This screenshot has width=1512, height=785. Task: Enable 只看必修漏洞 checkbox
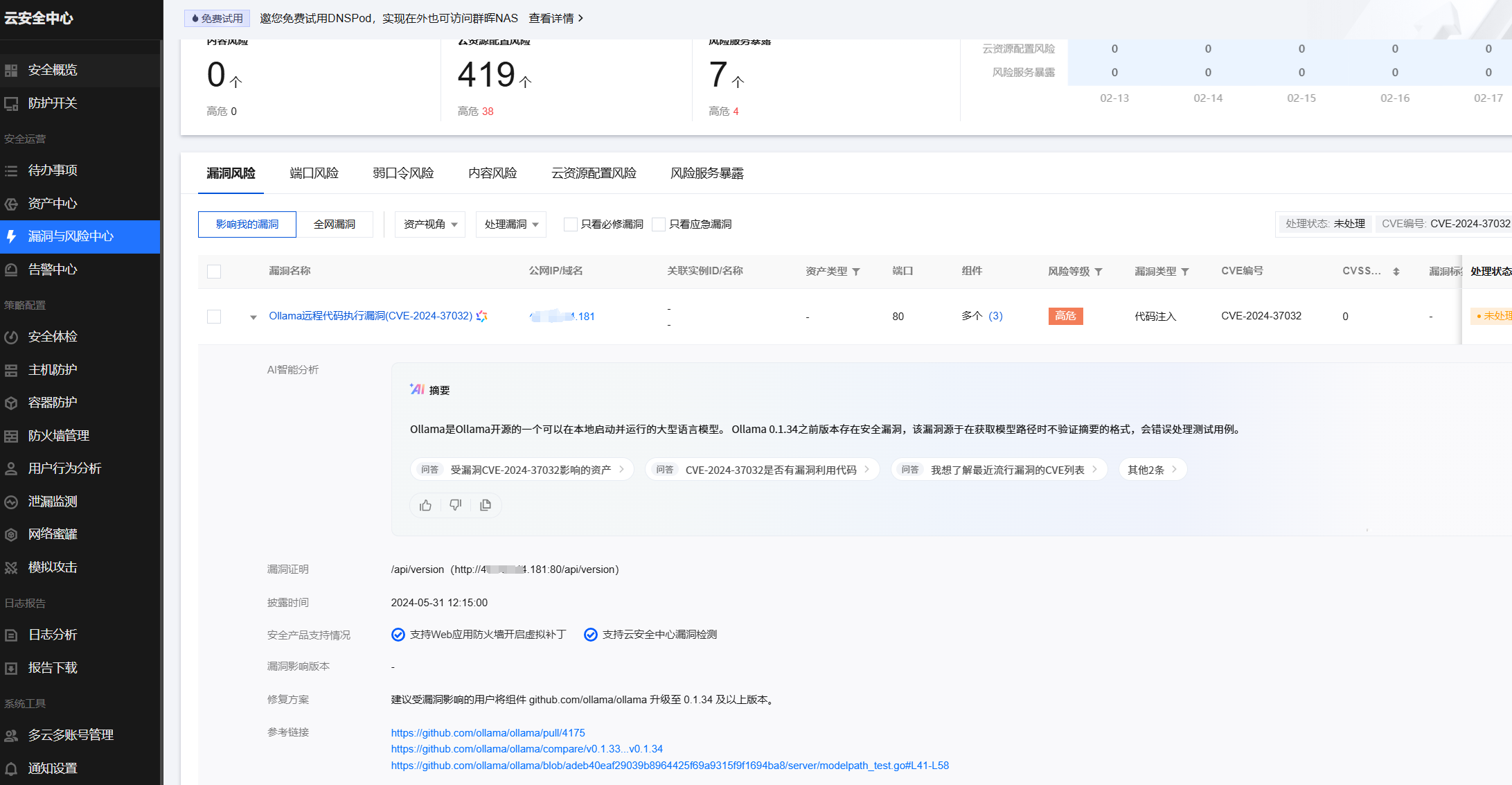(x=571, y=224)
